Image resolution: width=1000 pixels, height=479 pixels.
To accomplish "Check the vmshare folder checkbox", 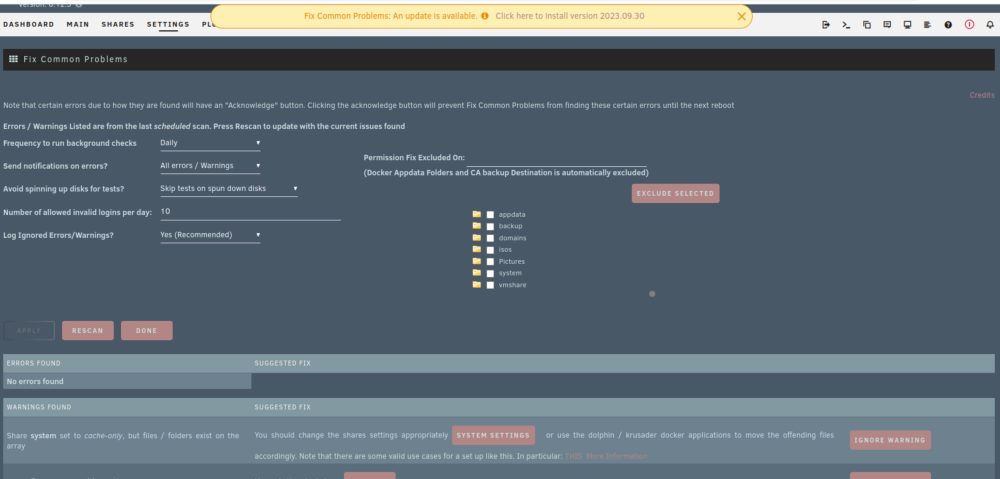I will pyautogui.click(x=490, y=285).
